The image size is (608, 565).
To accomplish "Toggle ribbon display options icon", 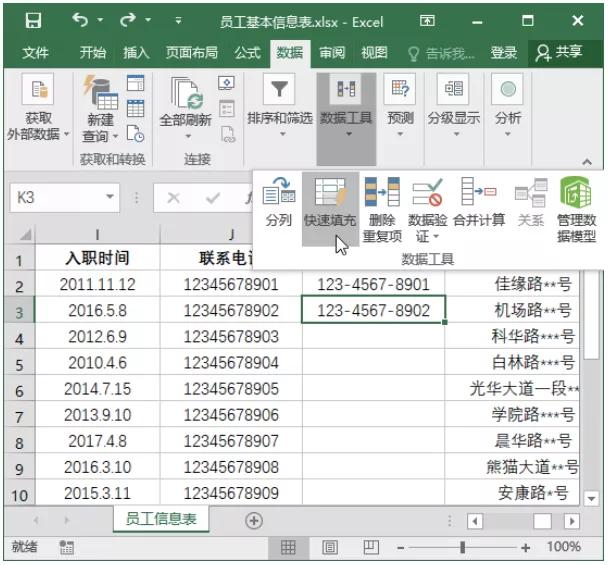I will 427,20.
